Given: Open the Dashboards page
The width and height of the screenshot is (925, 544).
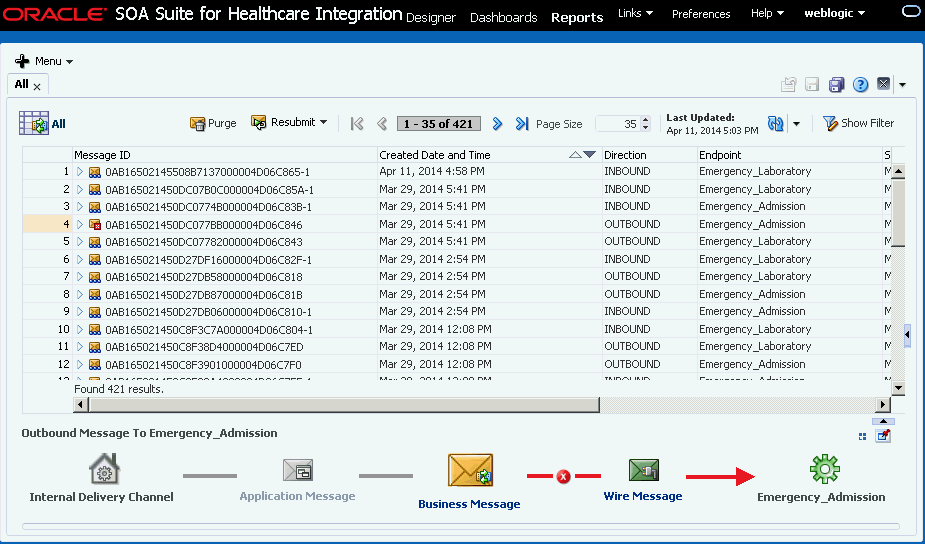Looking at the screenshot, I should (503, 18).
